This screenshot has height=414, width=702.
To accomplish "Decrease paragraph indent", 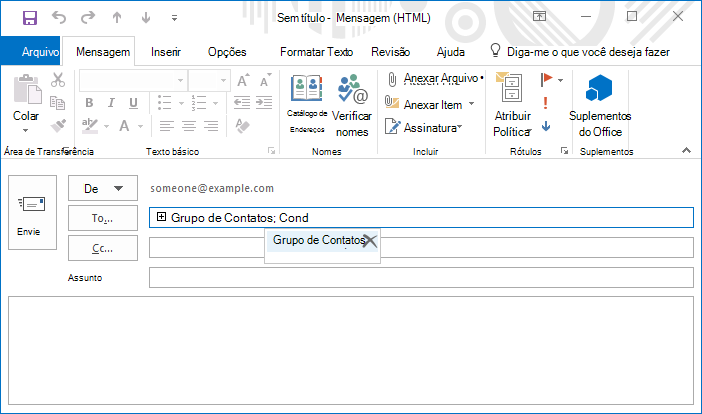I will tap(242, 102).
